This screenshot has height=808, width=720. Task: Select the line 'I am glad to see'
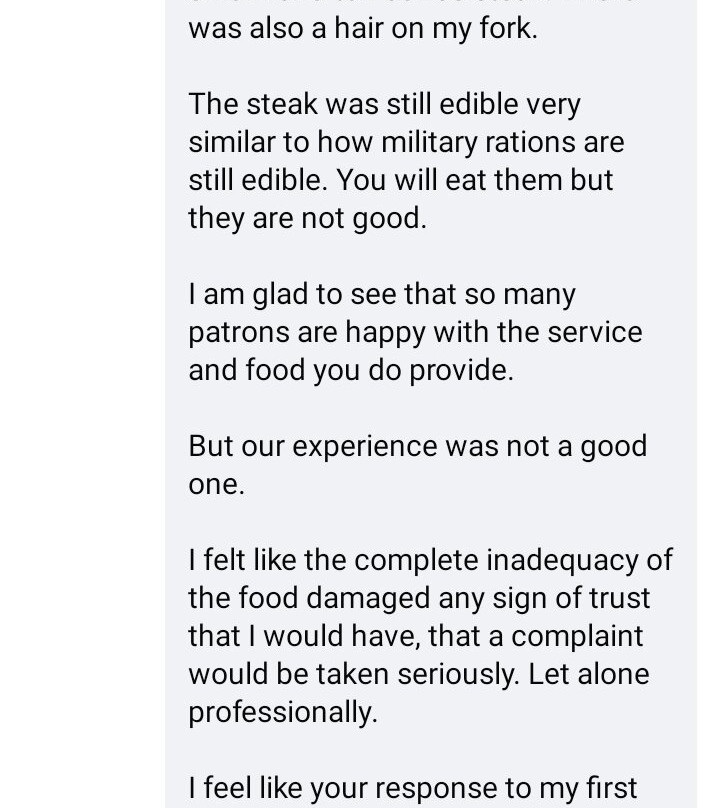[x=381, y=294]
